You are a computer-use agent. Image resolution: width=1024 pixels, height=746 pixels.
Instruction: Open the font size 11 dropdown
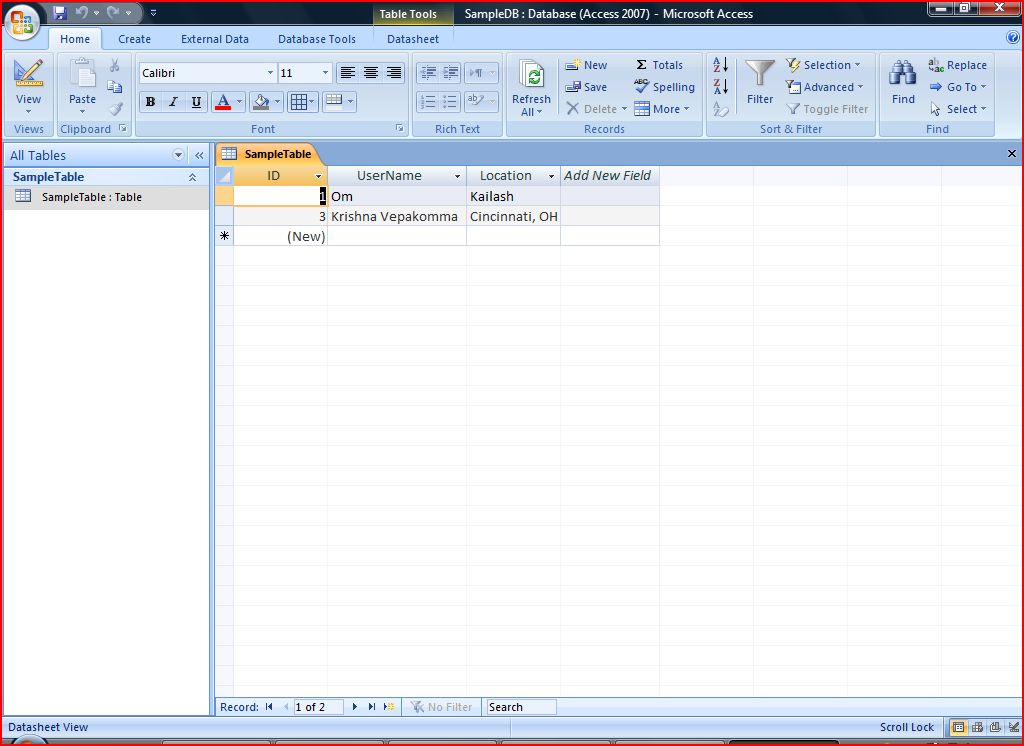pyautogui.click(x=325, y=73)
